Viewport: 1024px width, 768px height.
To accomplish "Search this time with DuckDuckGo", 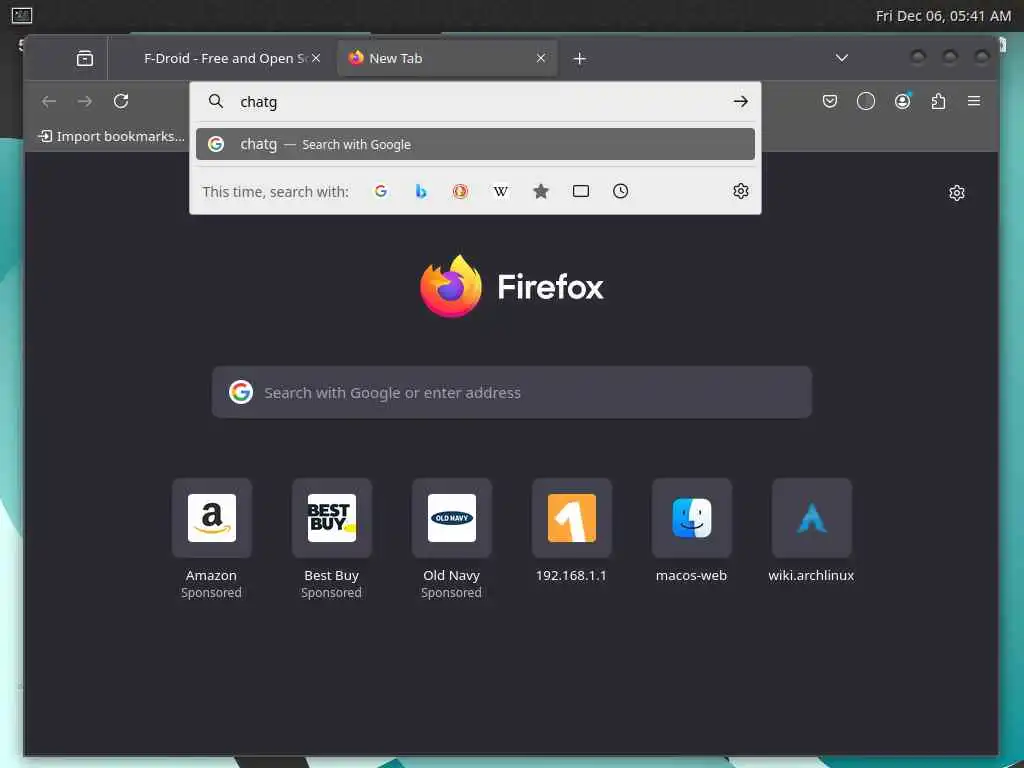I will 460,191.
